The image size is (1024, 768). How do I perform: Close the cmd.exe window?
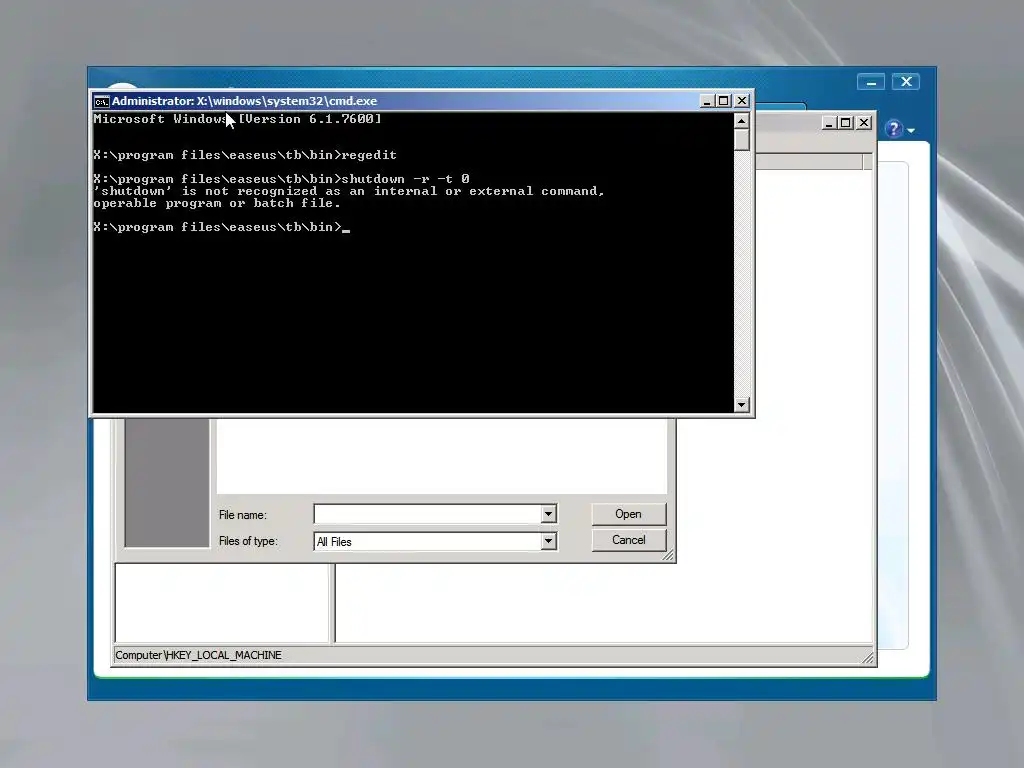(741, 101)
